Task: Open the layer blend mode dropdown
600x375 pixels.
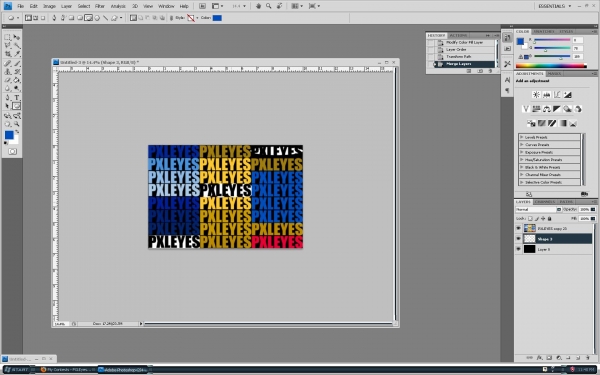Action: (538, 209)
